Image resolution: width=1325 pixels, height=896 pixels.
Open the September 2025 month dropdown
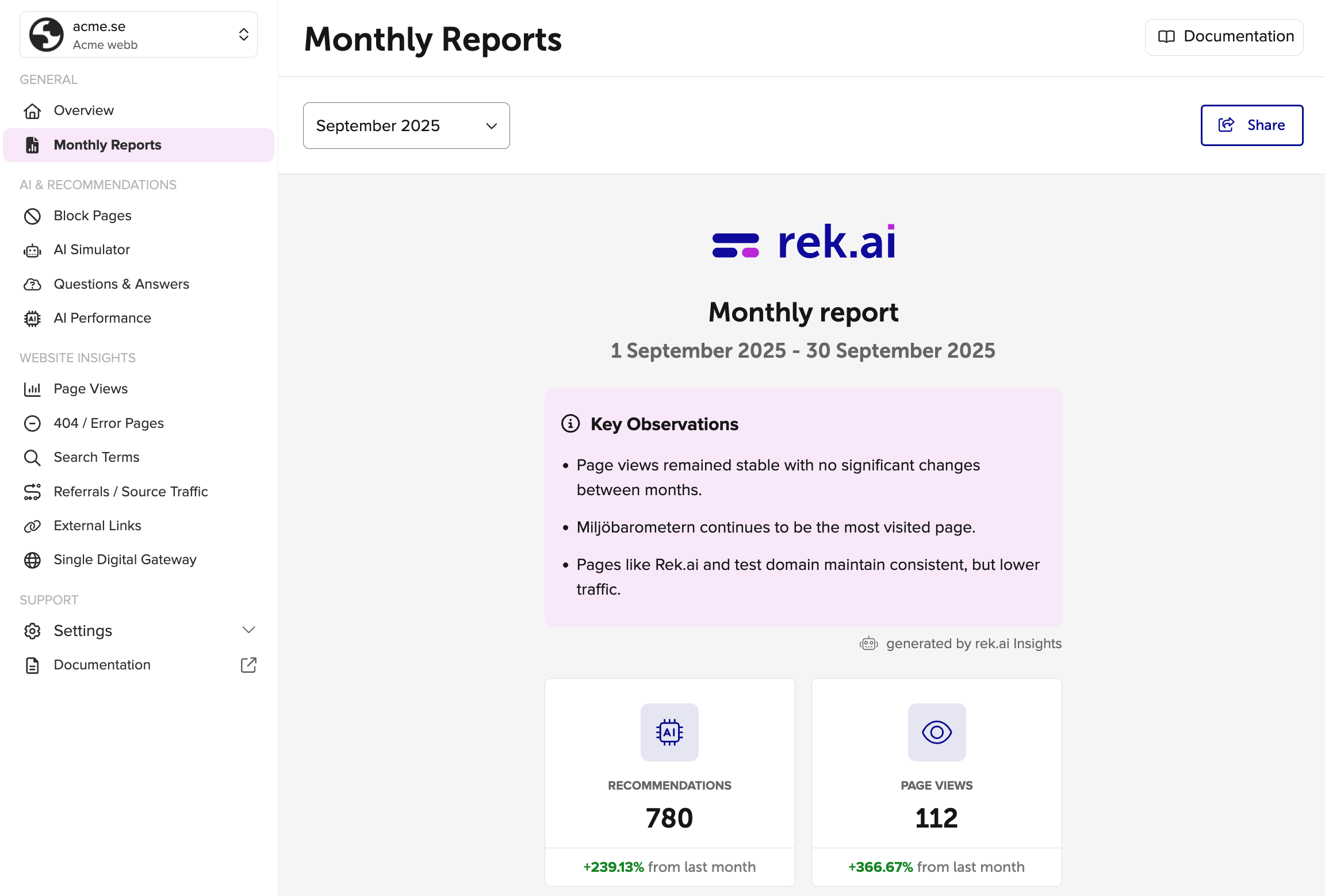click(x=406, y=126)
